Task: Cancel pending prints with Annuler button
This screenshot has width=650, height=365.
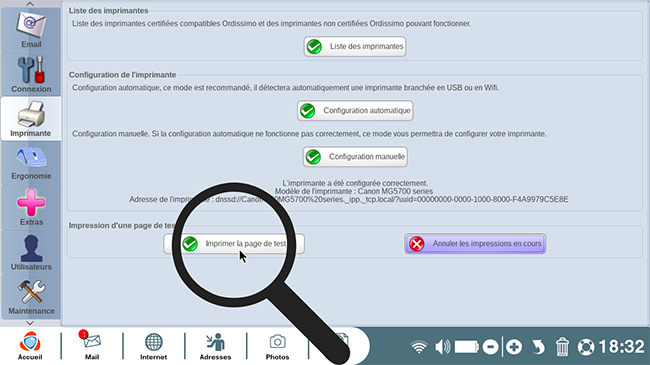Action: click(x=475, y=244)
